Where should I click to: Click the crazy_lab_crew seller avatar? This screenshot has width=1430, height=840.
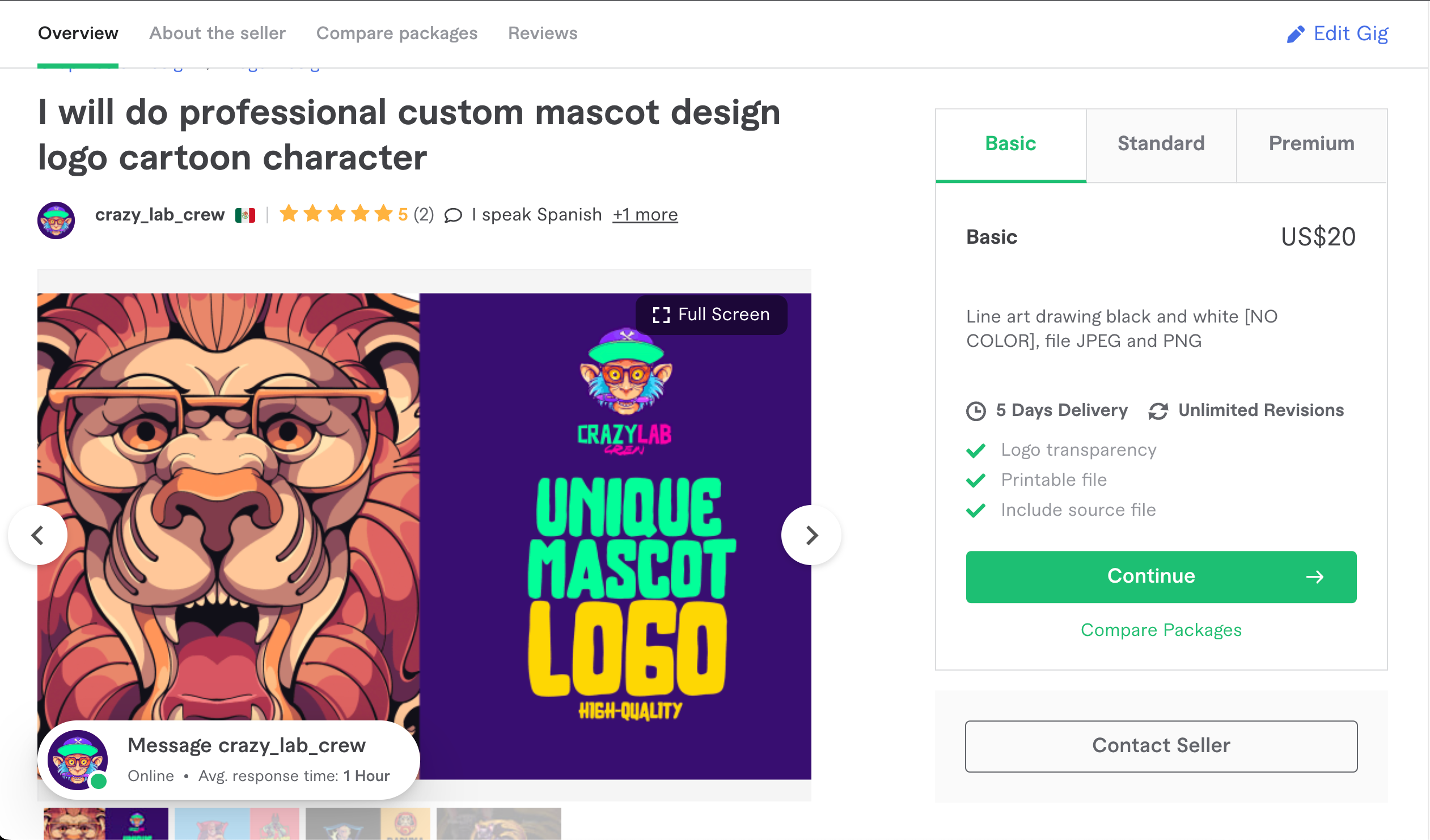pyautogui.click(x=56, y=220)
